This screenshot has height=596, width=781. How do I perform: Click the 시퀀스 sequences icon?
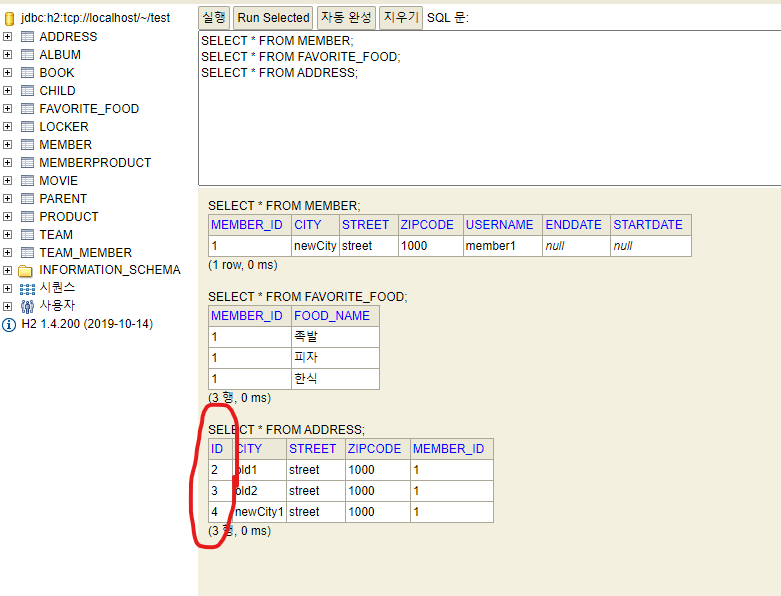pos(27,289)
